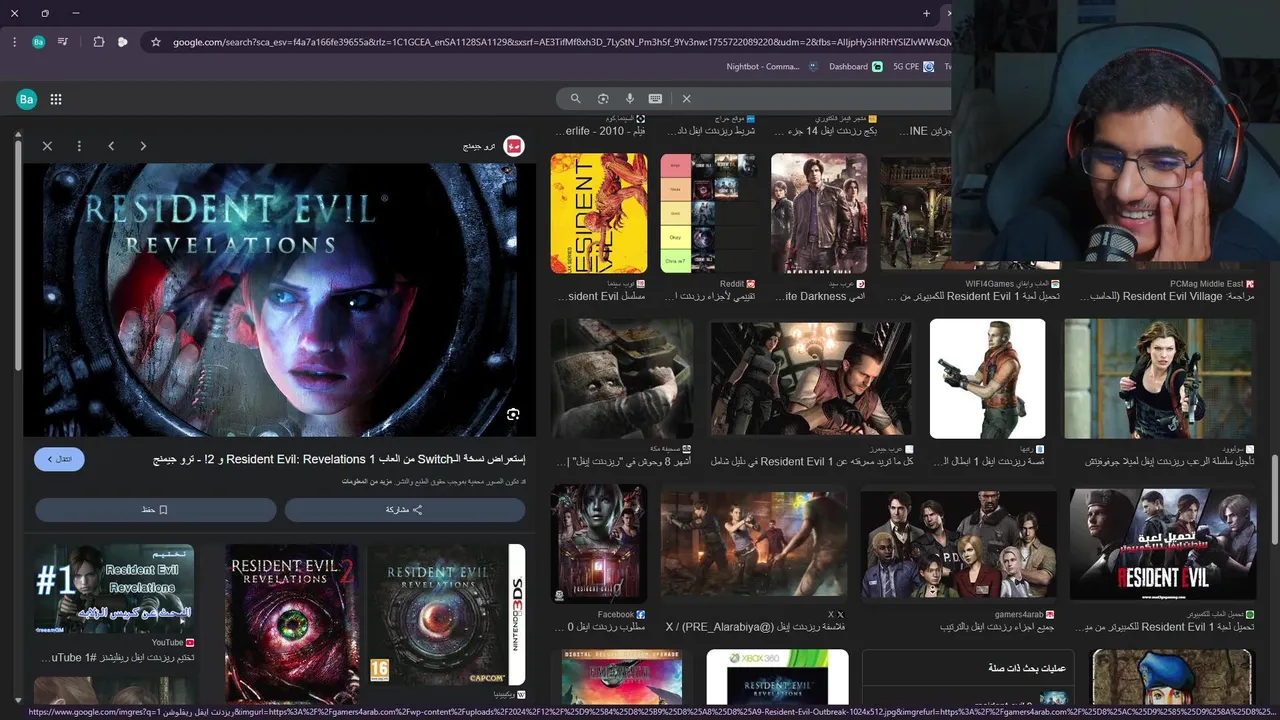Click 'Facebook' source label
The image size is (1280, 720).
616,615
